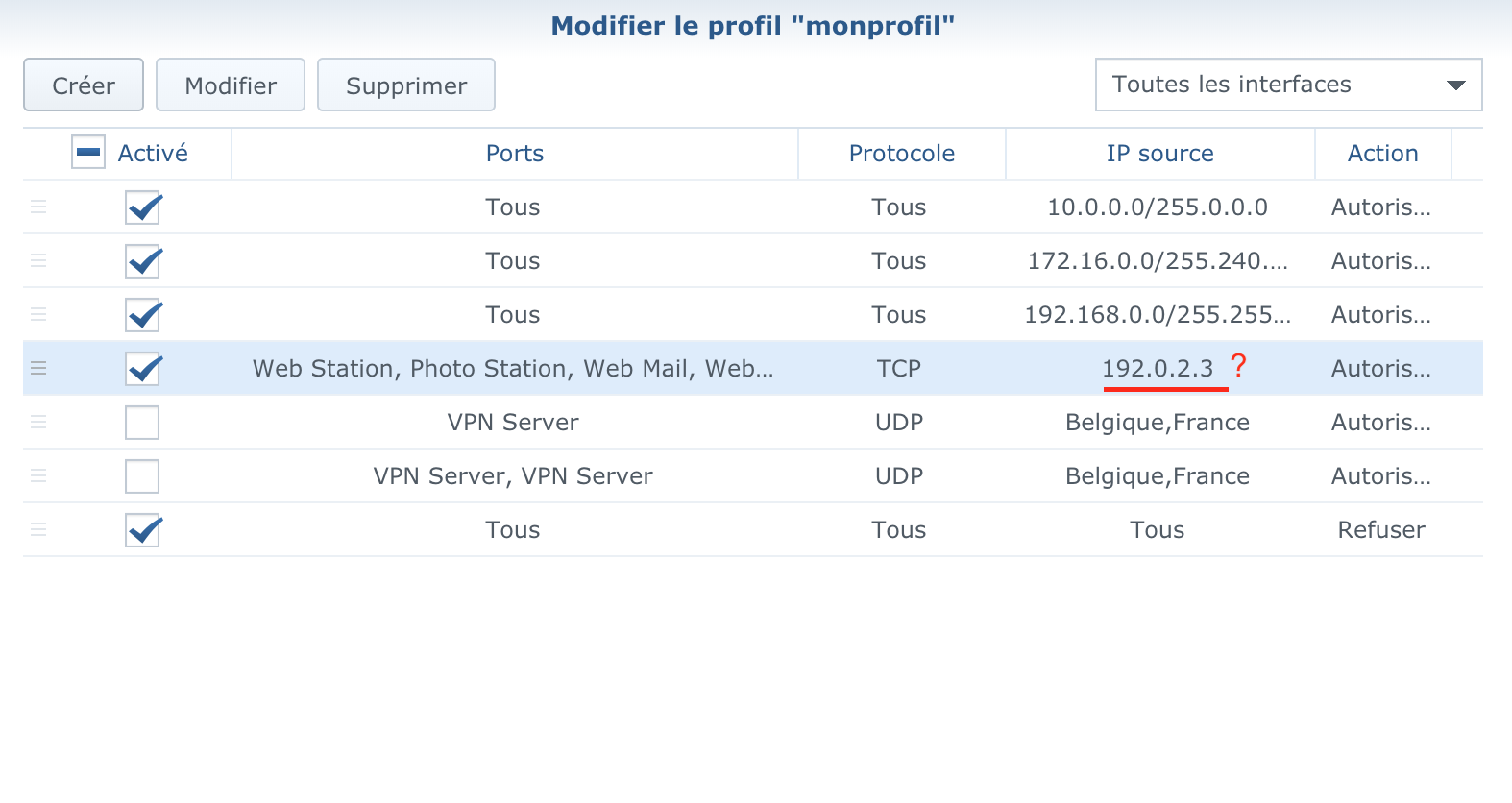Disable the 10.0.0.0/255.0.0.0 rule checkbox

[142, 207]
